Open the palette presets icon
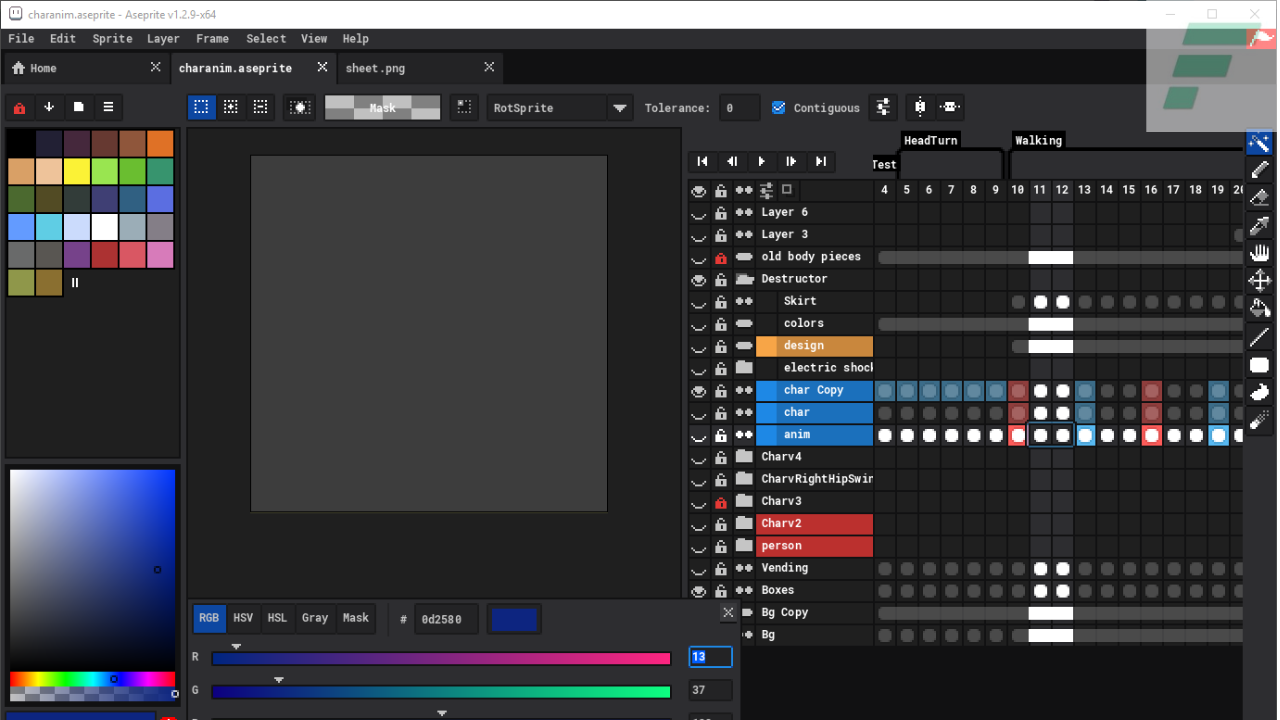The image size is (1280, 720). coord(78,107)
